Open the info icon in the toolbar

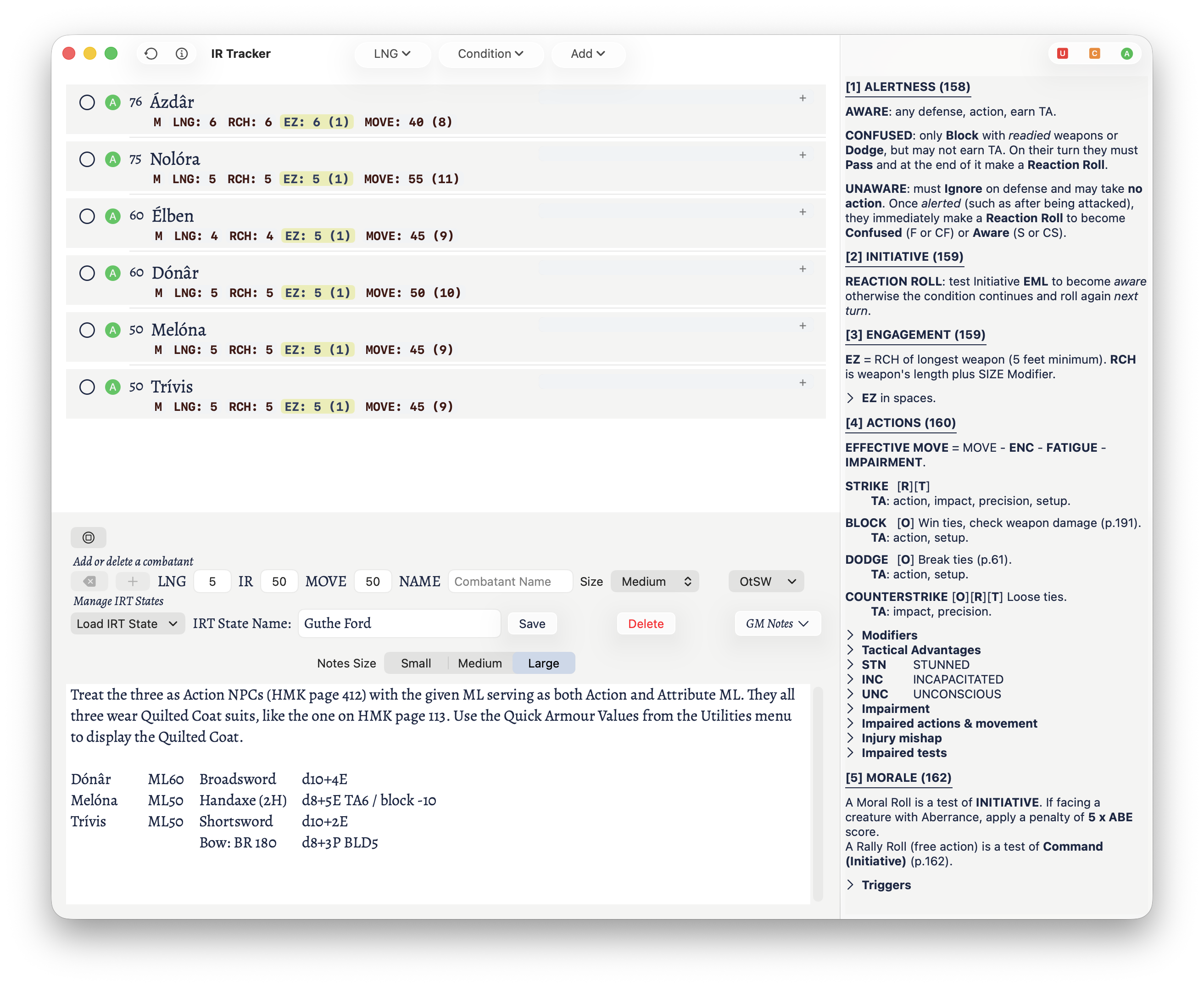(182, 53)
